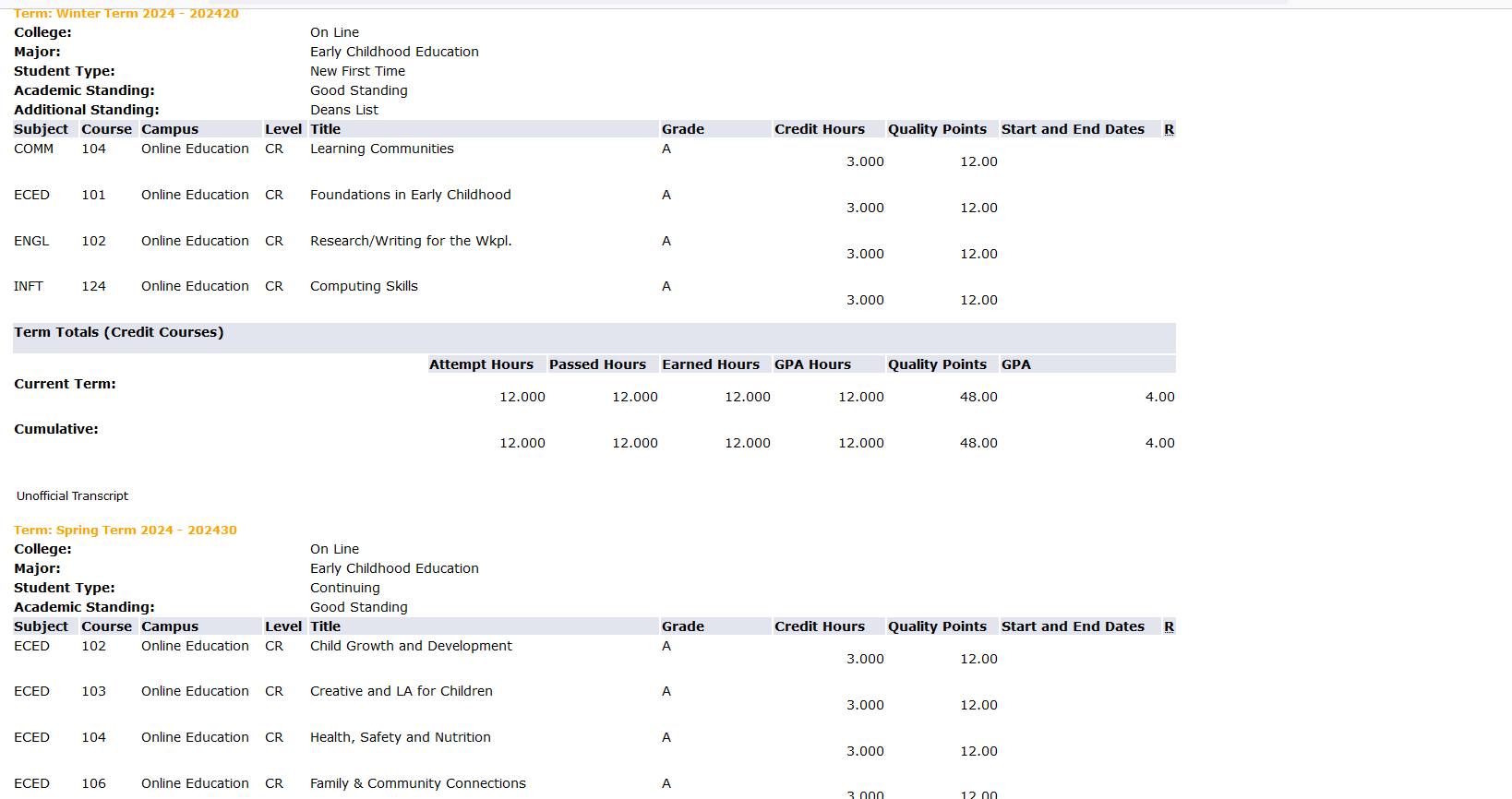Click the Health, Safety and Nutrition title
Image resolution: width=1512 pixels, height=799 pixels.
[400, 737]
